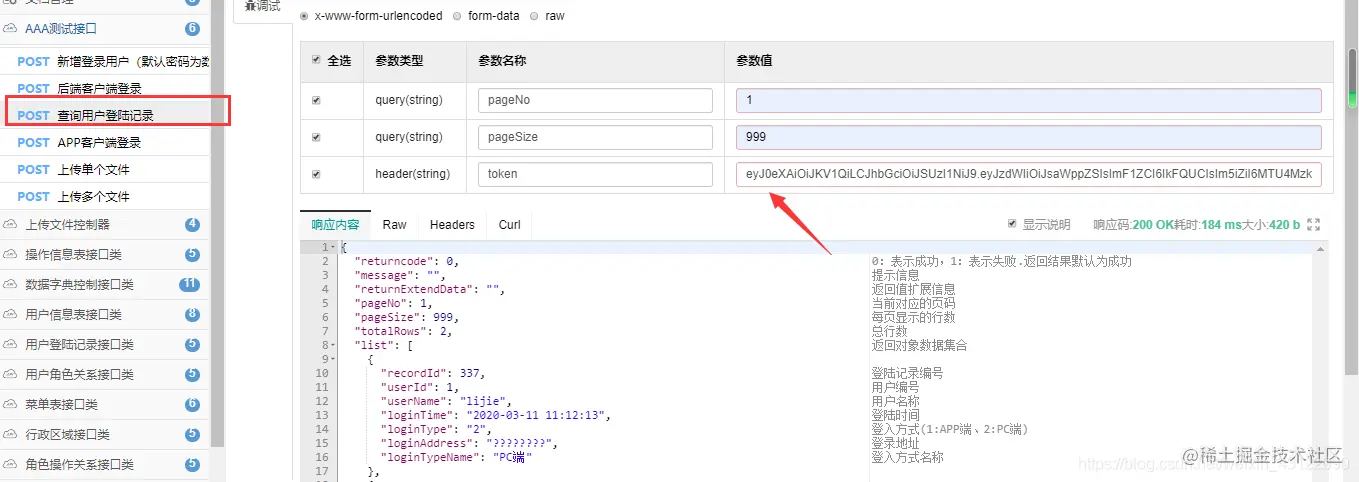Uncheck the pageNo parameter row checkbox
Viewport: 1359px width, 482px height.
click(x=317, y=100)
